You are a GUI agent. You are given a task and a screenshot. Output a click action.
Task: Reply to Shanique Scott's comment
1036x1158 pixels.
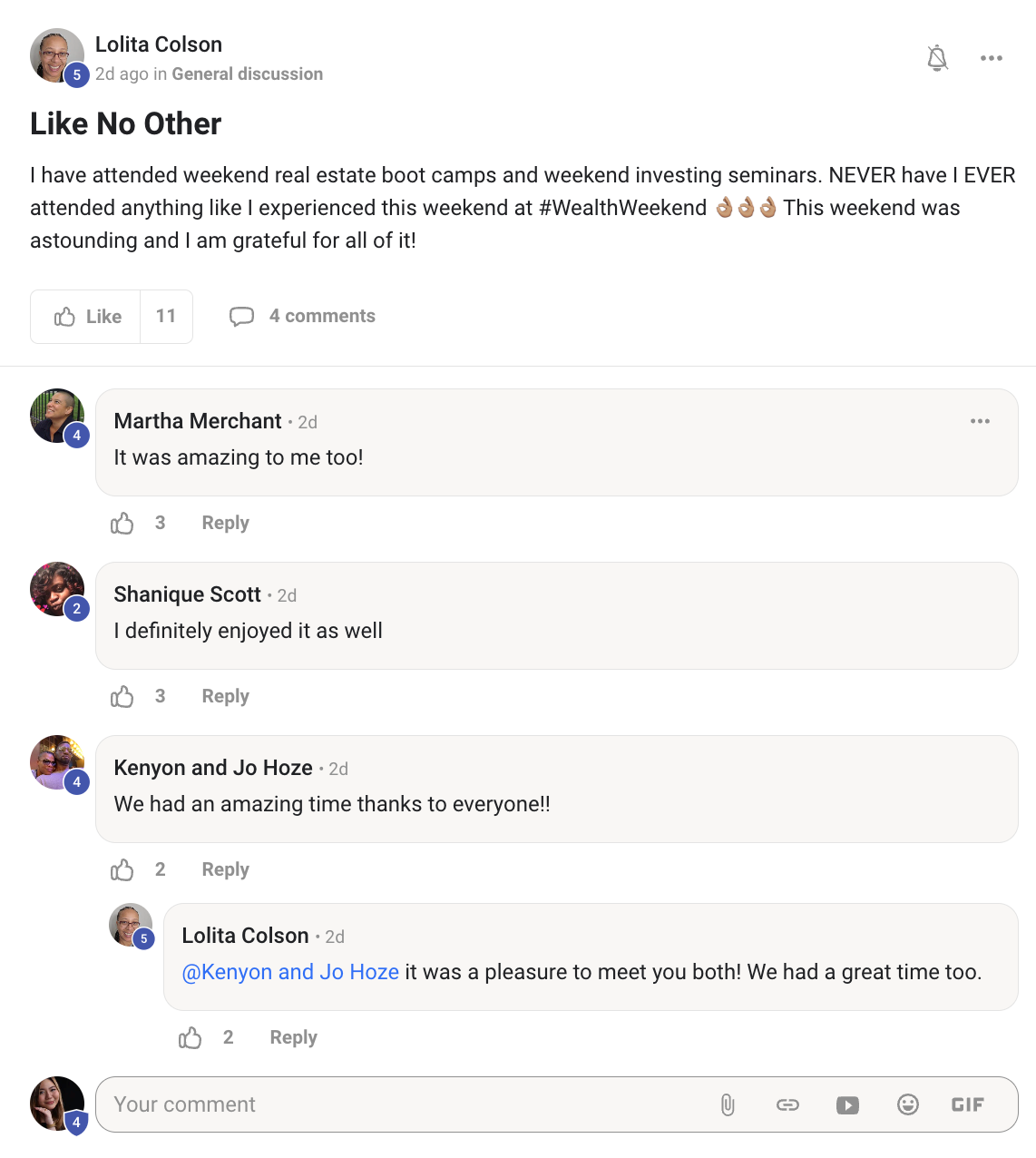click(x=225, y=697)
